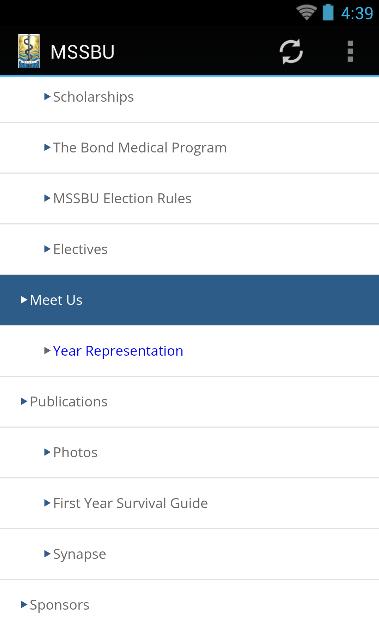
Task: Tap the battery status icon
Action: [328, 12]
